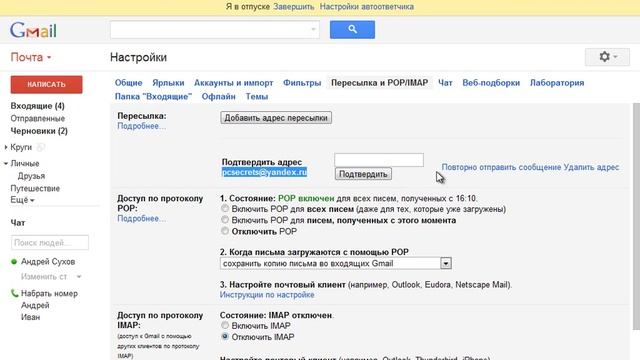Select the Пересылка и POP/IMAP tab
Image resolution: width=640 pixels, height=360 pixels.
380,83
